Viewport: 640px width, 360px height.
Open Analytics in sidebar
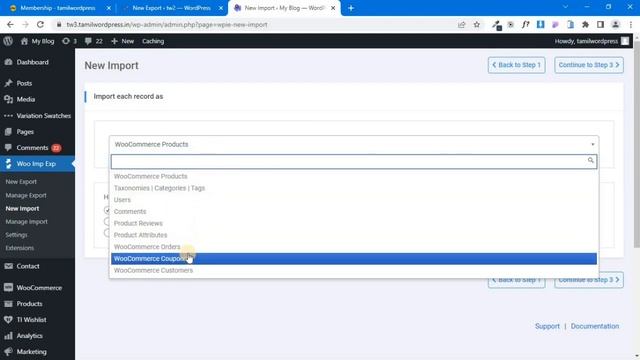29,336
